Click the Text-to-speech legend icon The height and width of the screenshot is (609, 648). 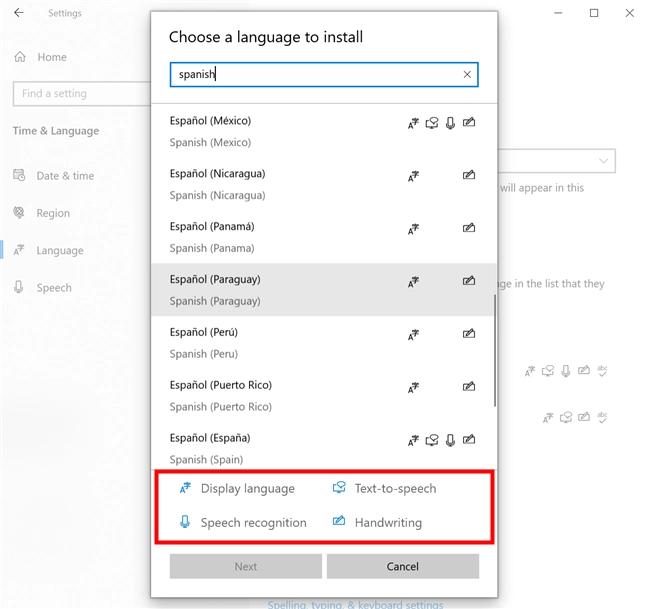click(x=339, y=488)
